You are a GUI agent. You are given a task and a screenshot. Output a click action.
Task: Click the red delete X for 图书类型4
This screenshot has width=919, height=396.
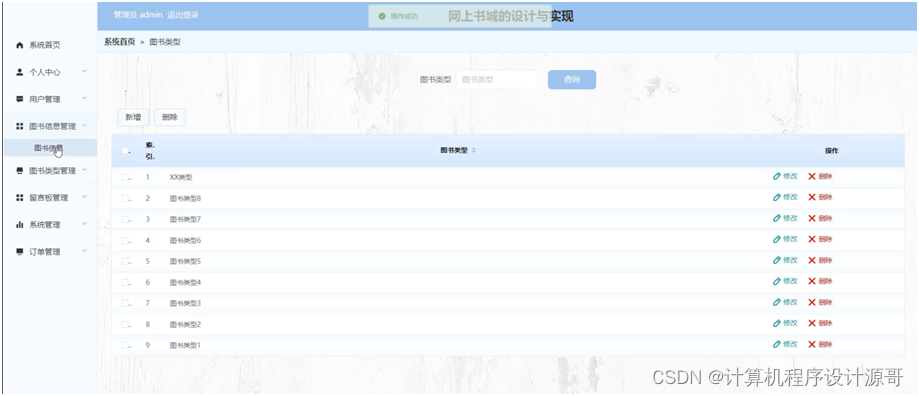point(812,281)
